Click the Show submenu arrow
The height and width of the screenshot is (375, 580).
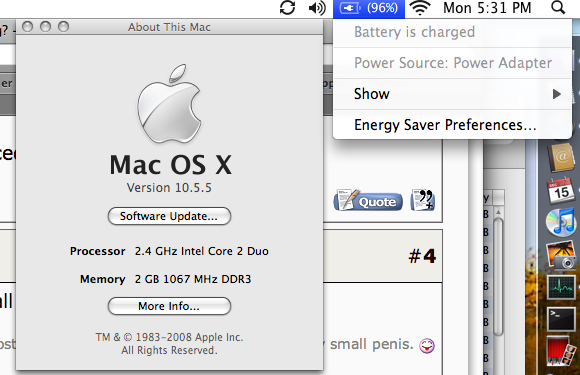pos(557,94)
